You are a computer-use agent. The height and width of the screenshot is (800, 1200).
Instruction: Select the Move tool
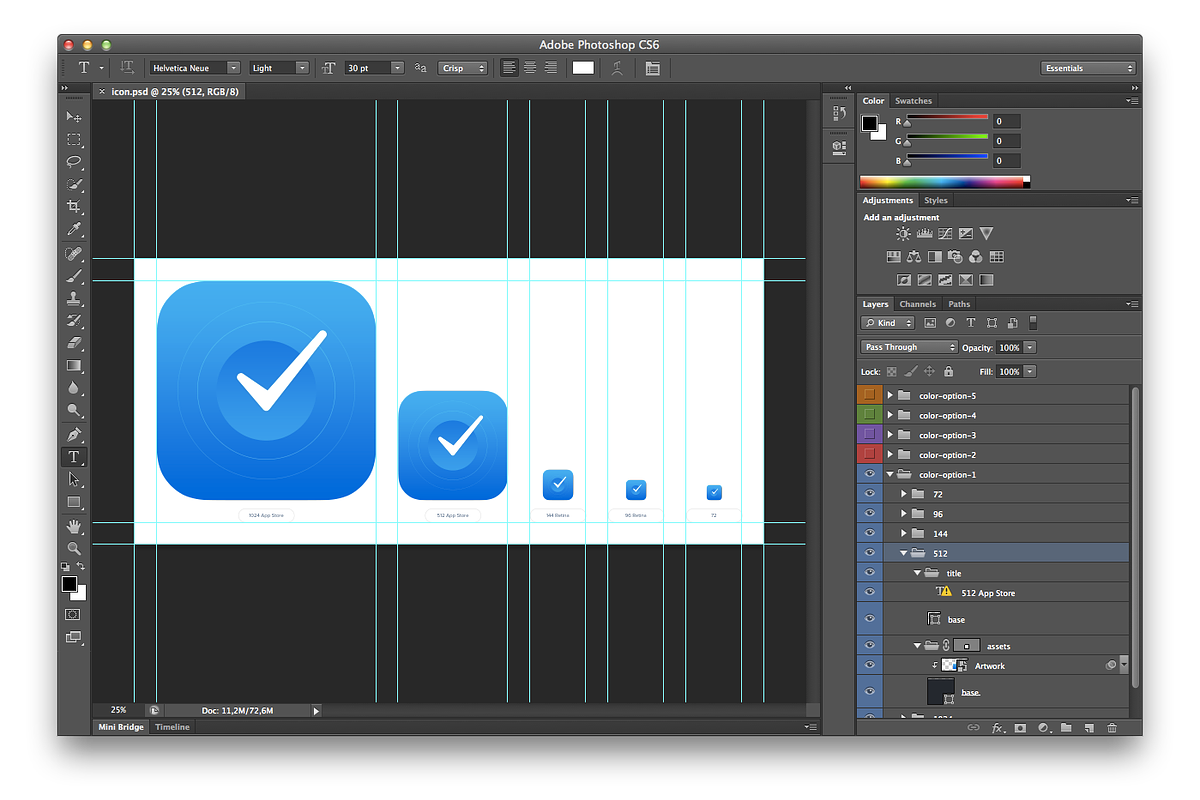tap(74, 117)
